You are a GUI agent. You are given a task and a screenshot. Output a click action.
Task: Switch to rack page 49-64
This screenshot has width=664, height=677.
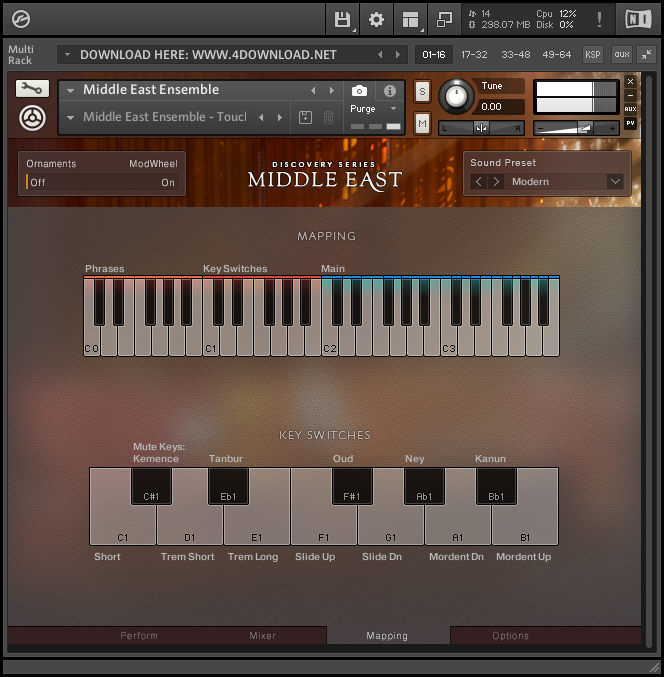point(556,55)
